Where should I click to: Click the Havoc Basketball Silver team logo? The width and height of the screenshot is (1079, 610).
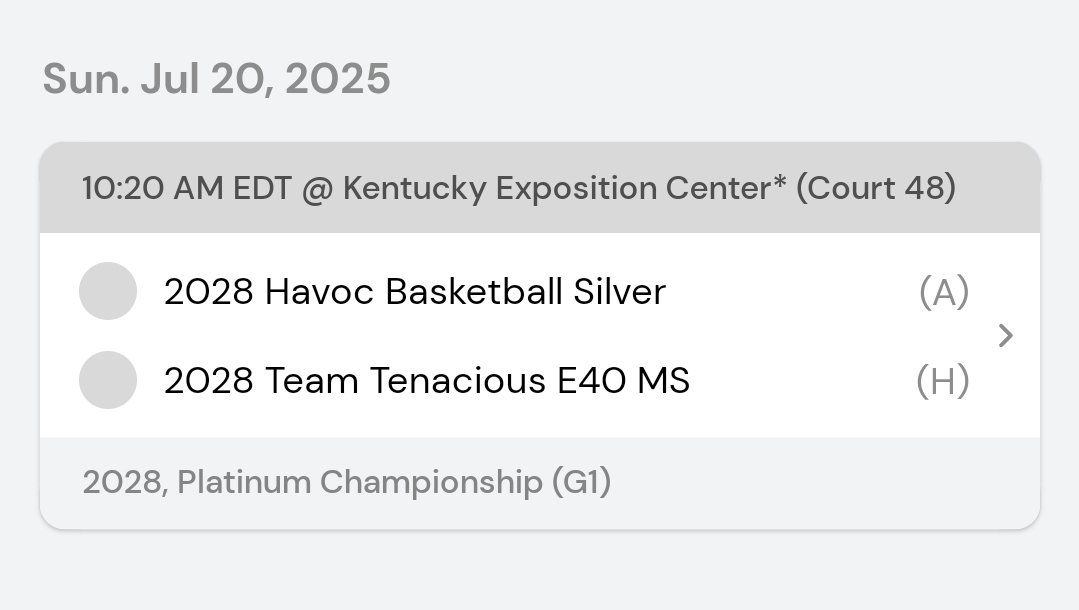tap(108, 291)
